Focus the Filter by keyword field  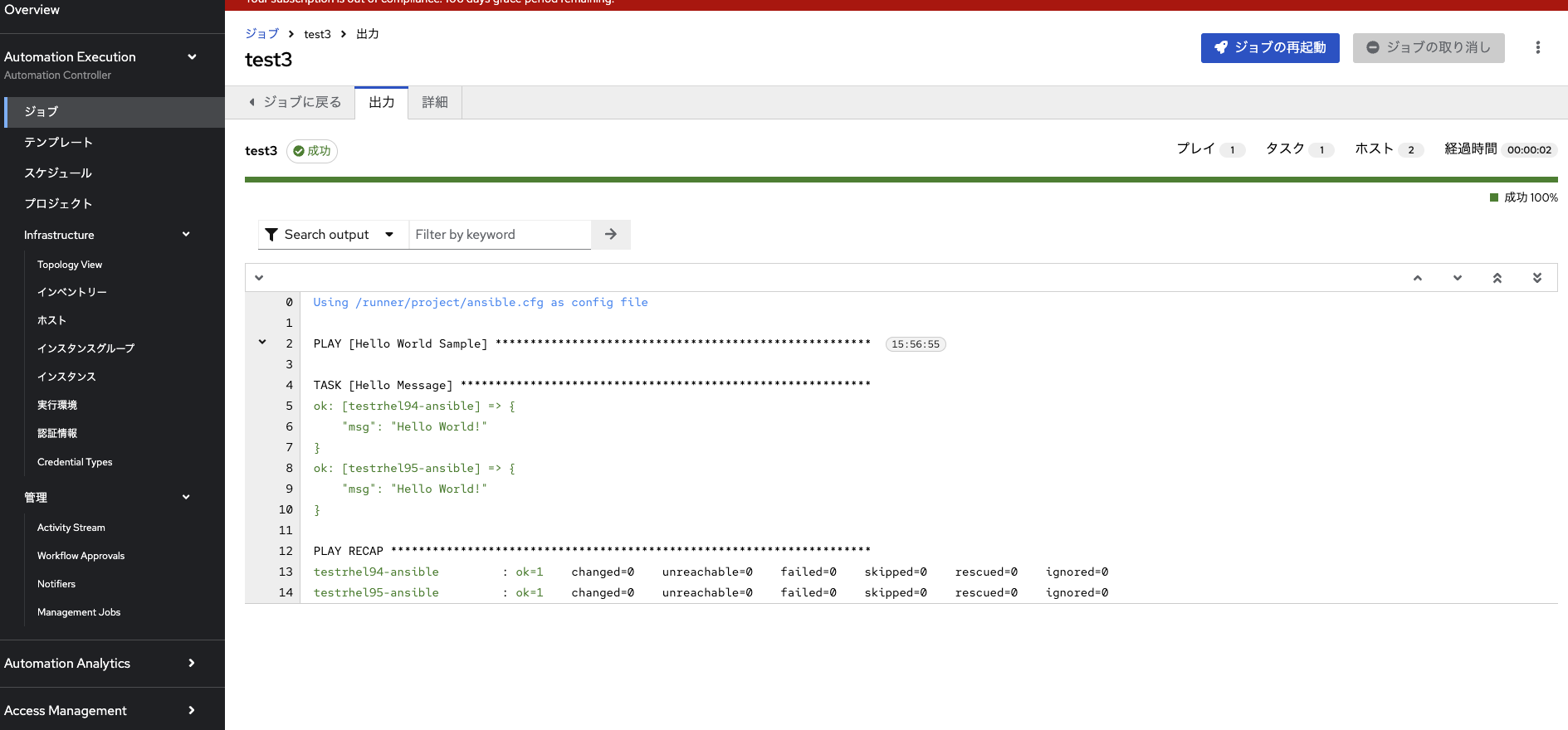(500, 235)
